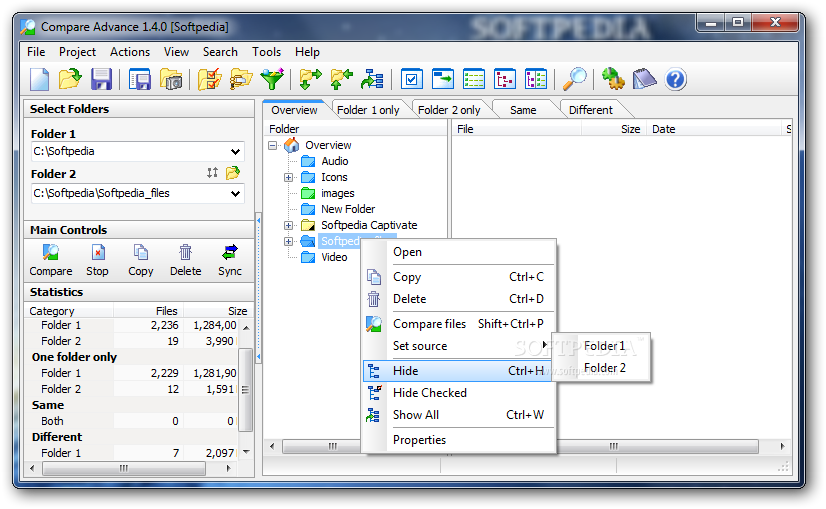Click the save snapshot window icon
The image size is (826, 509).
click(140, 80)
